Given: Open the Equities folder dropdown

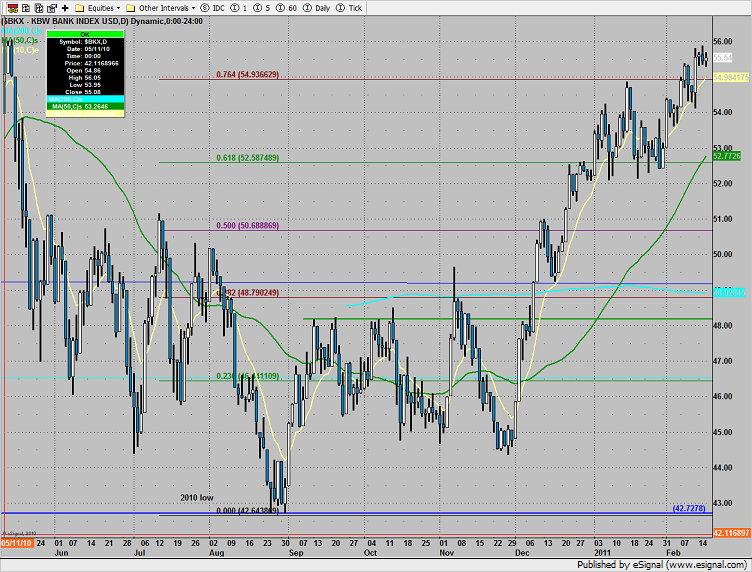Looking at the screenshot, I should tap(98, 7).
